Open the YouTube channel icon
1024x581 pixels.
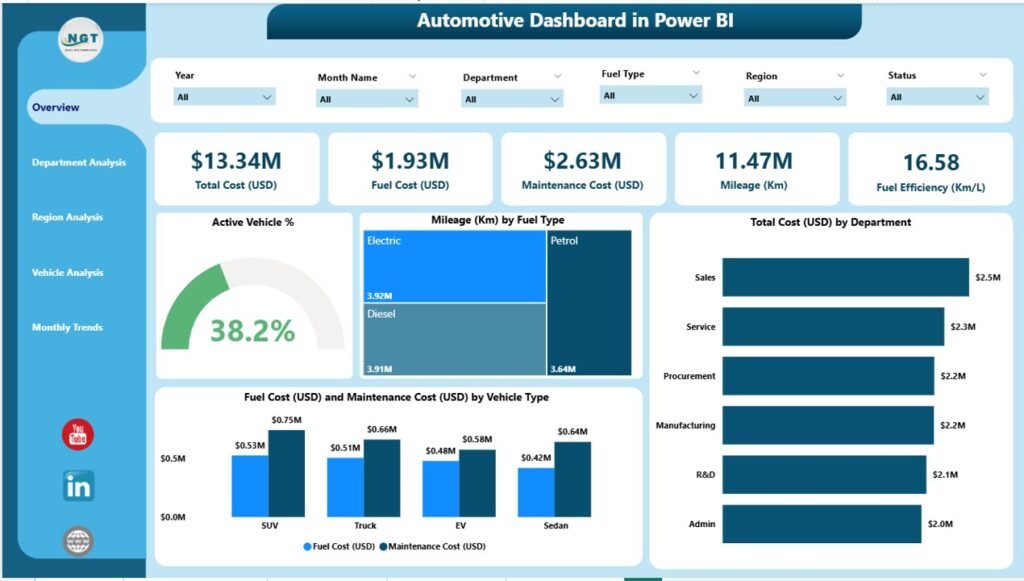click(x=78, y=435)
